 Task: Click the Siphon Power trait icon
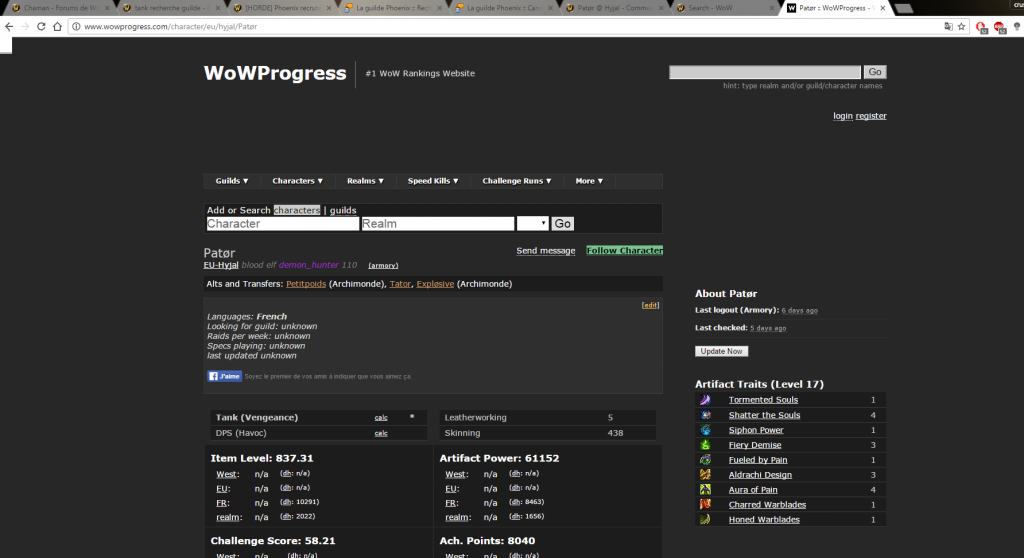[x=705, y=430]
